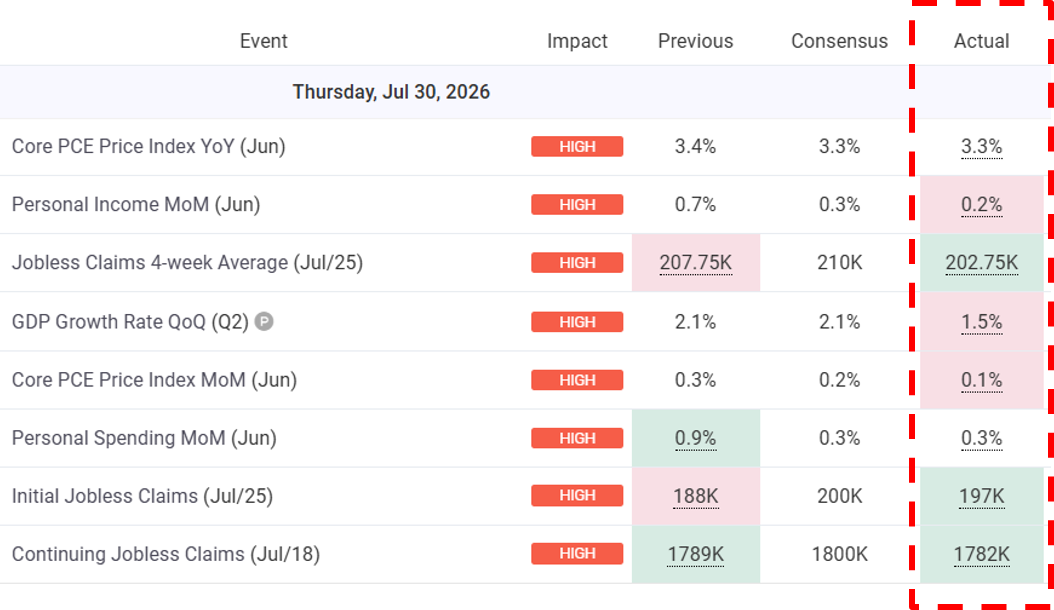This screenshot has width=1054, height=610.
Task: Open the Personal Spending MoM (Jun) event
Action: click(x=145, y=438)
